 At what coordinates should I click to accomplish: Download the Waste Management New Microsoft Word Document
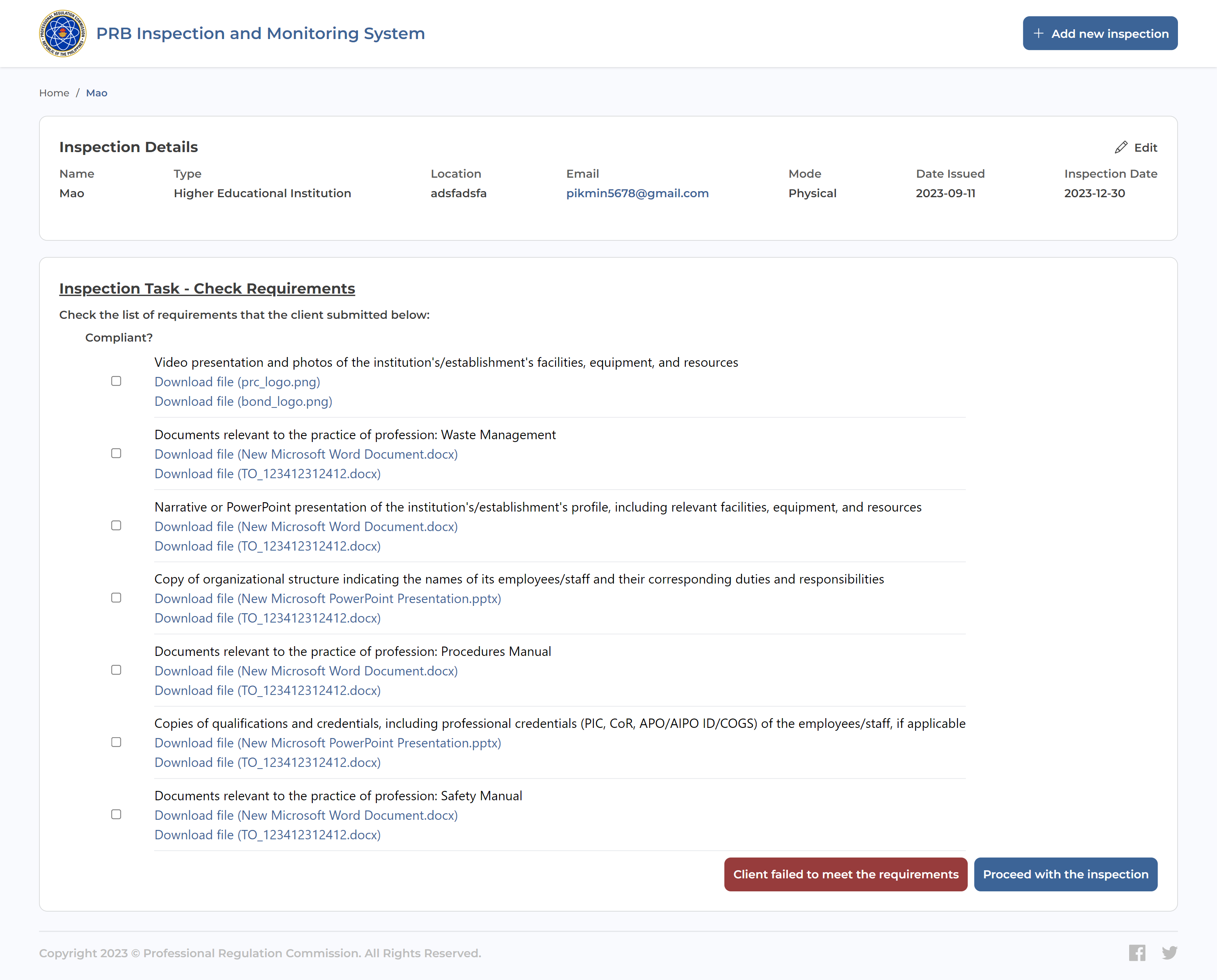[306, 455]
